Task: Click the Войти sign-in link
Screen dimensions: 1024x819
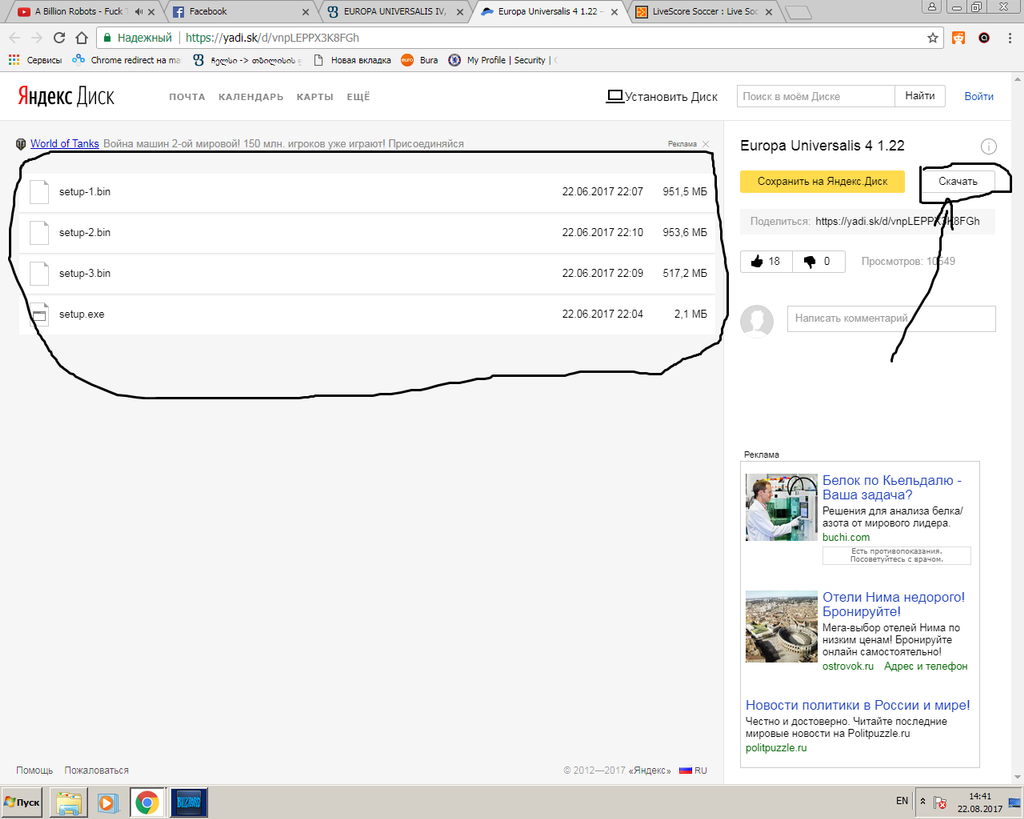Action: [x=979, y=97]
